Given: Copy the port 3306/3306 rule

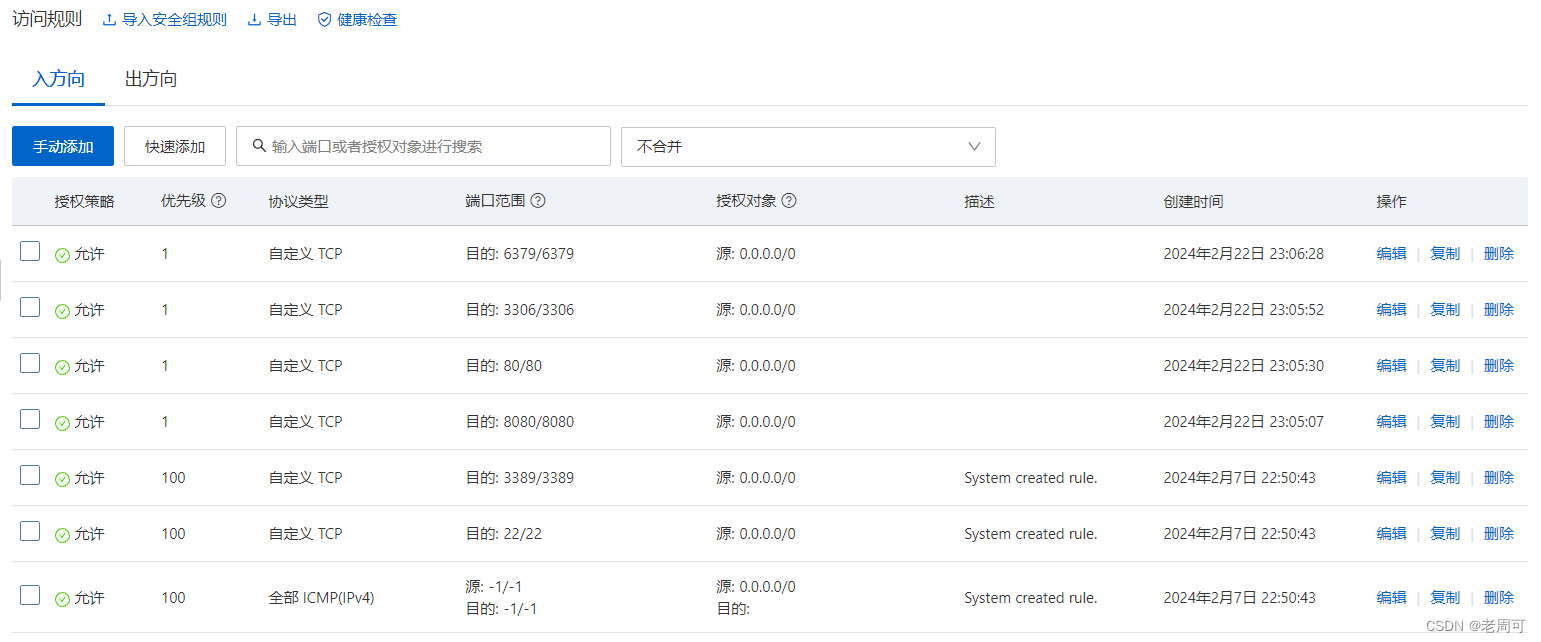Looking at the screenshot, I should point(1445,310).
